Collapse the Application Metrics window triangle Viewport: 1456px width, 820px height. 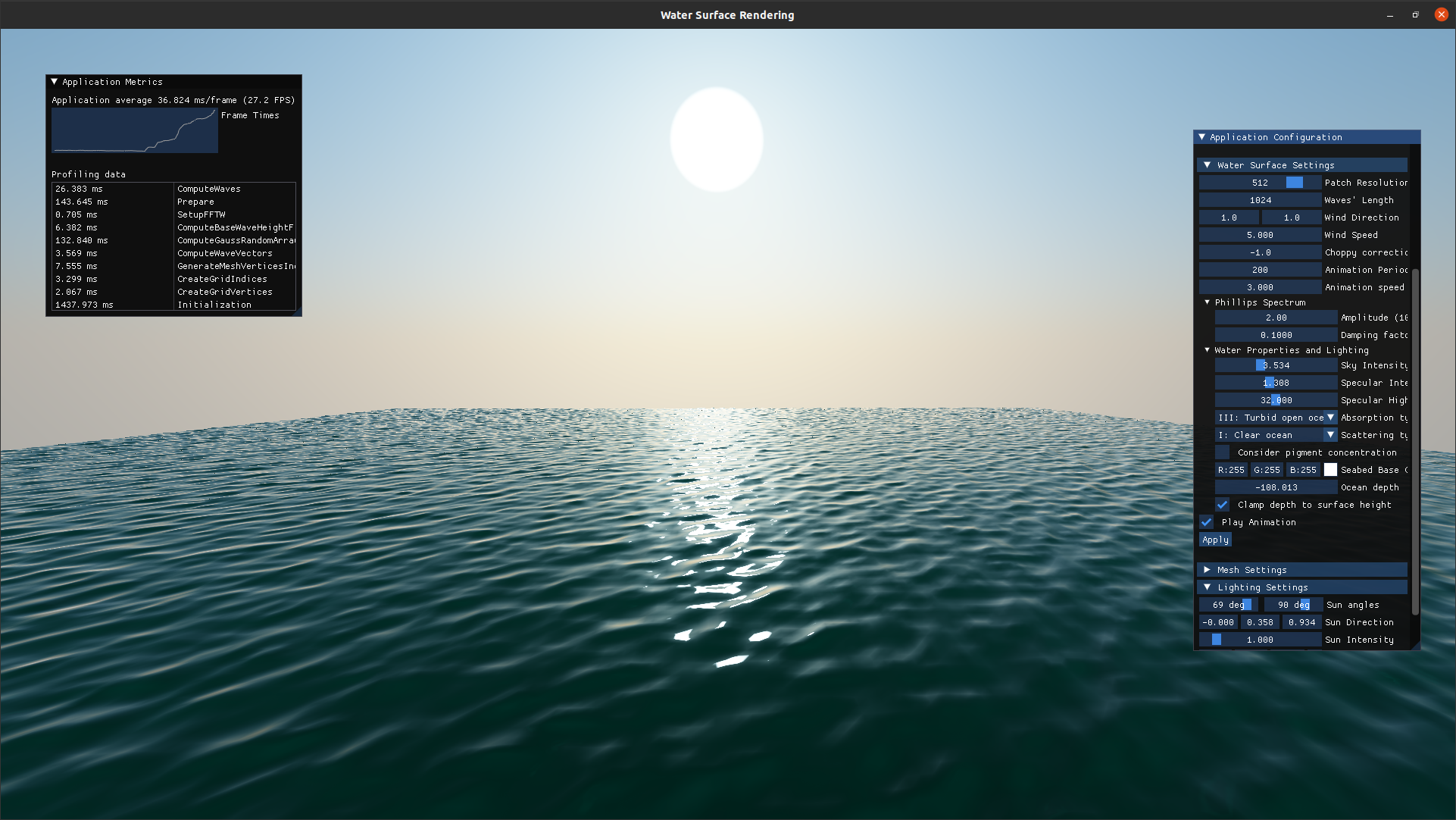pos(54,82)
